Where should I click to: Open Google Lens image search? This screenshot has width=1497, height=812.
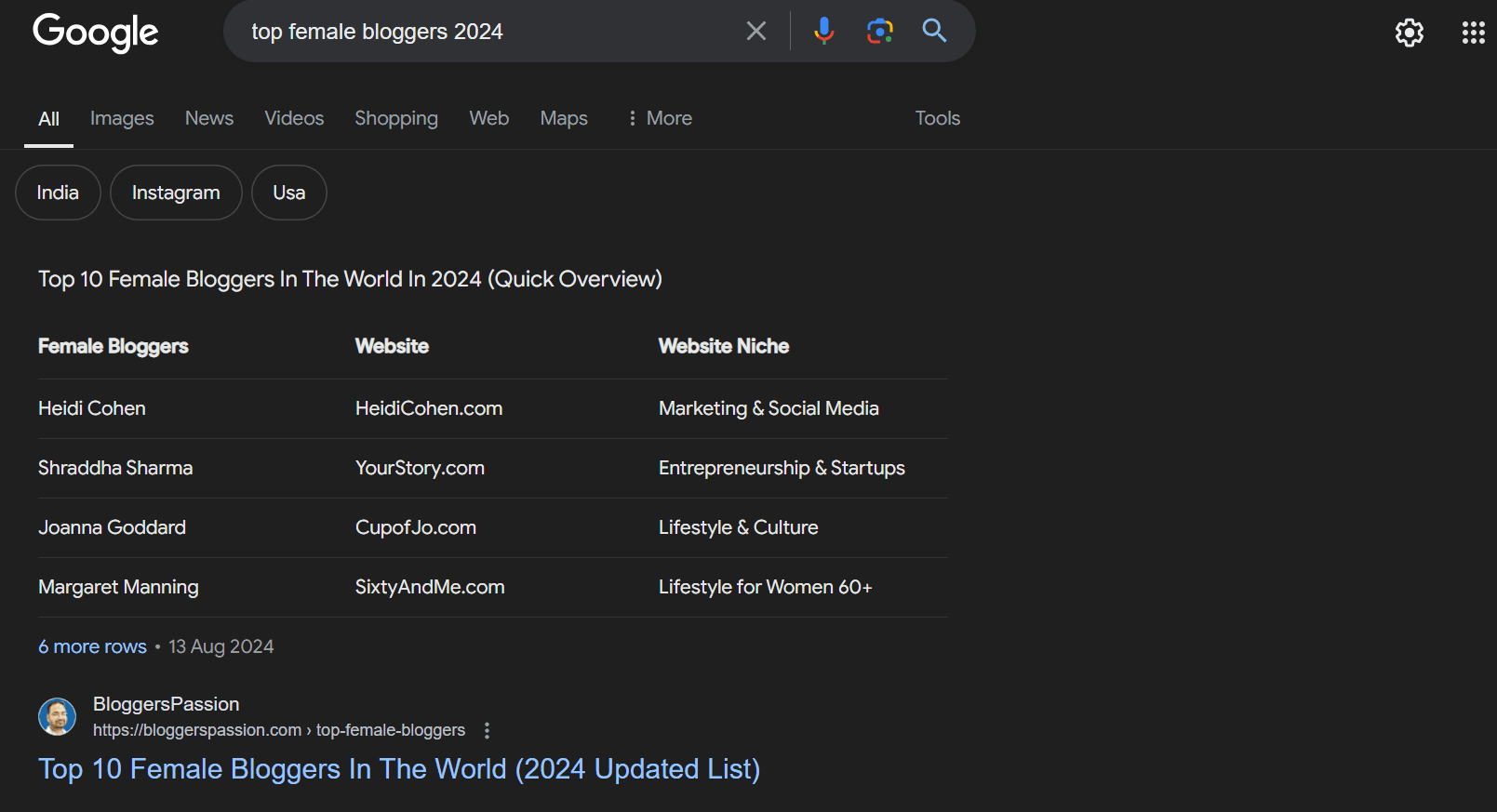tap(879, 32)
